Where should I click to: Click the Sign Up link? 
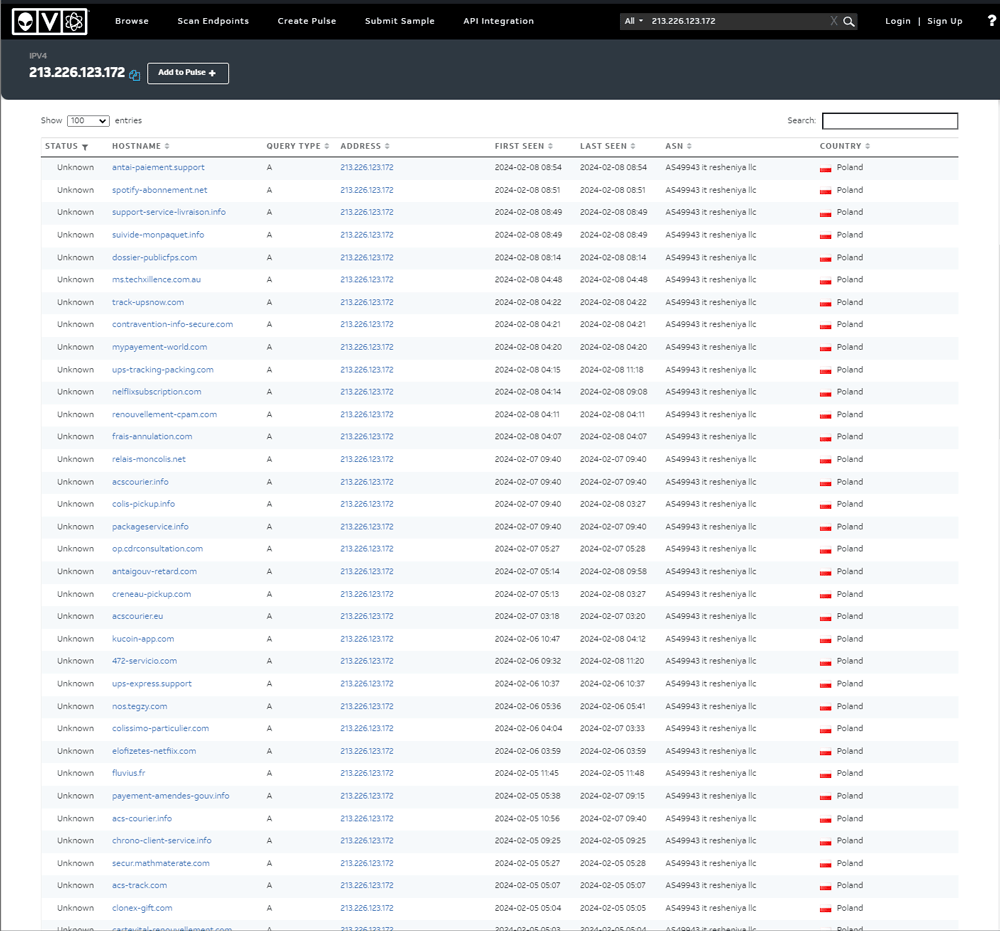click(x=945, y=21)
